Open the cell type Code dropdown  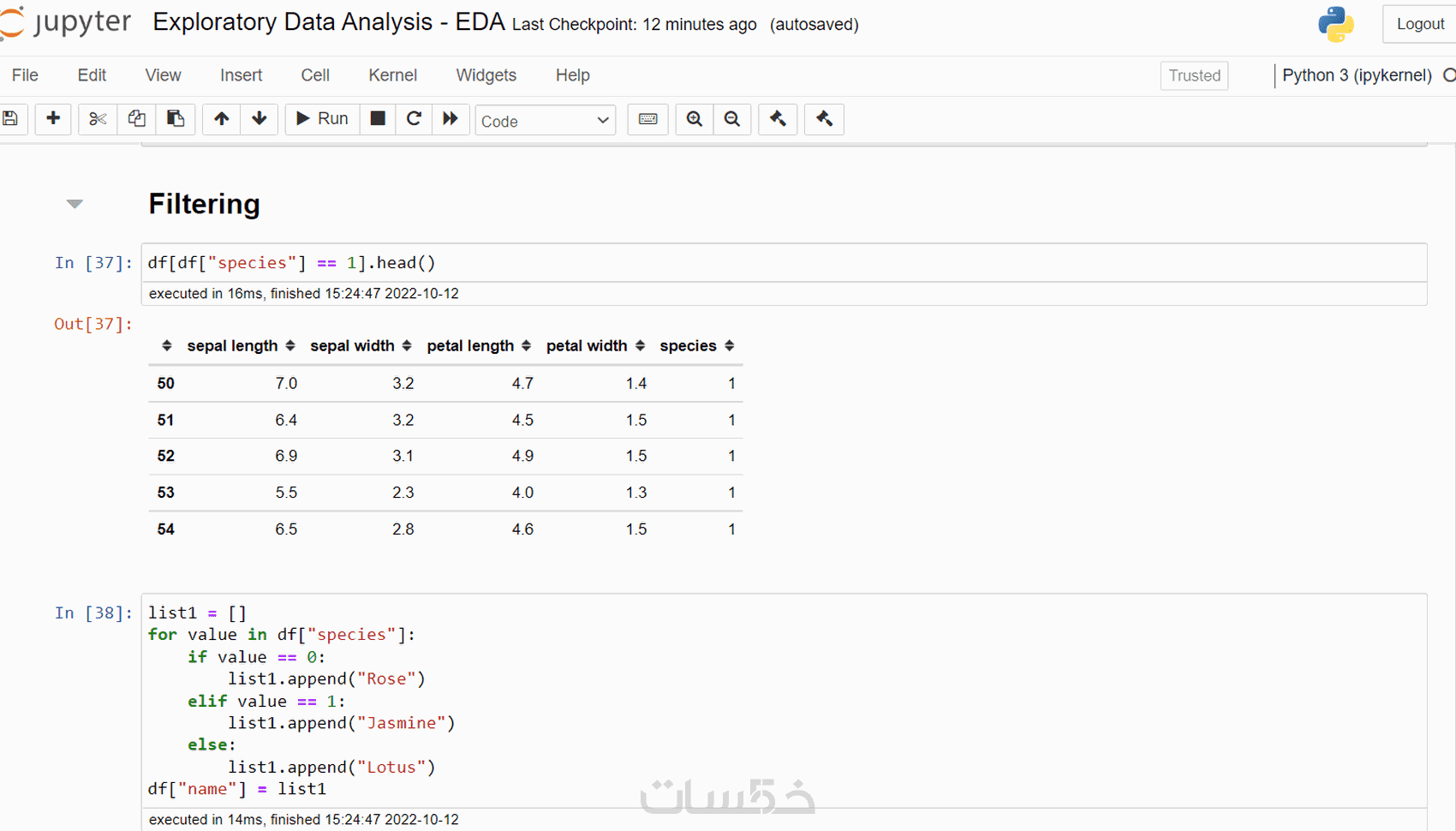(545, 121)
